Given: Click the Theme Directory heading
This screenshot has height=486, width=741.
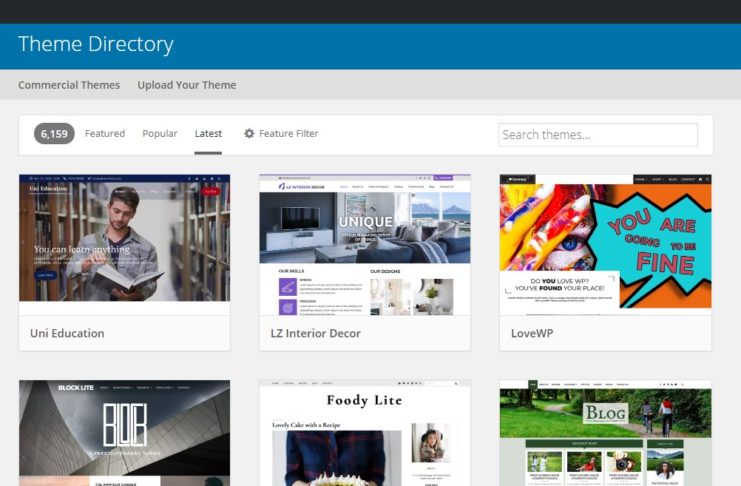Looking at the screenshot, I should (96, 44).
